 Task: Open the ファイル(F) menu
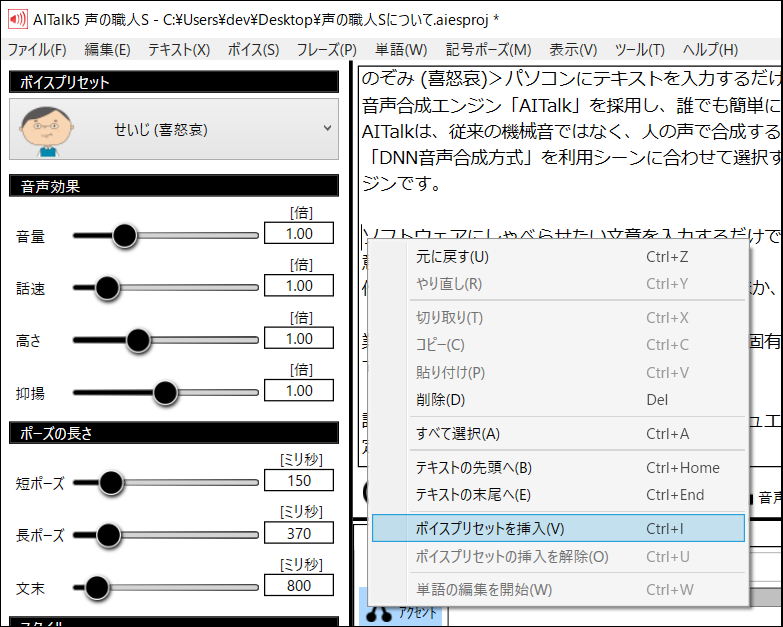point(37,49)
